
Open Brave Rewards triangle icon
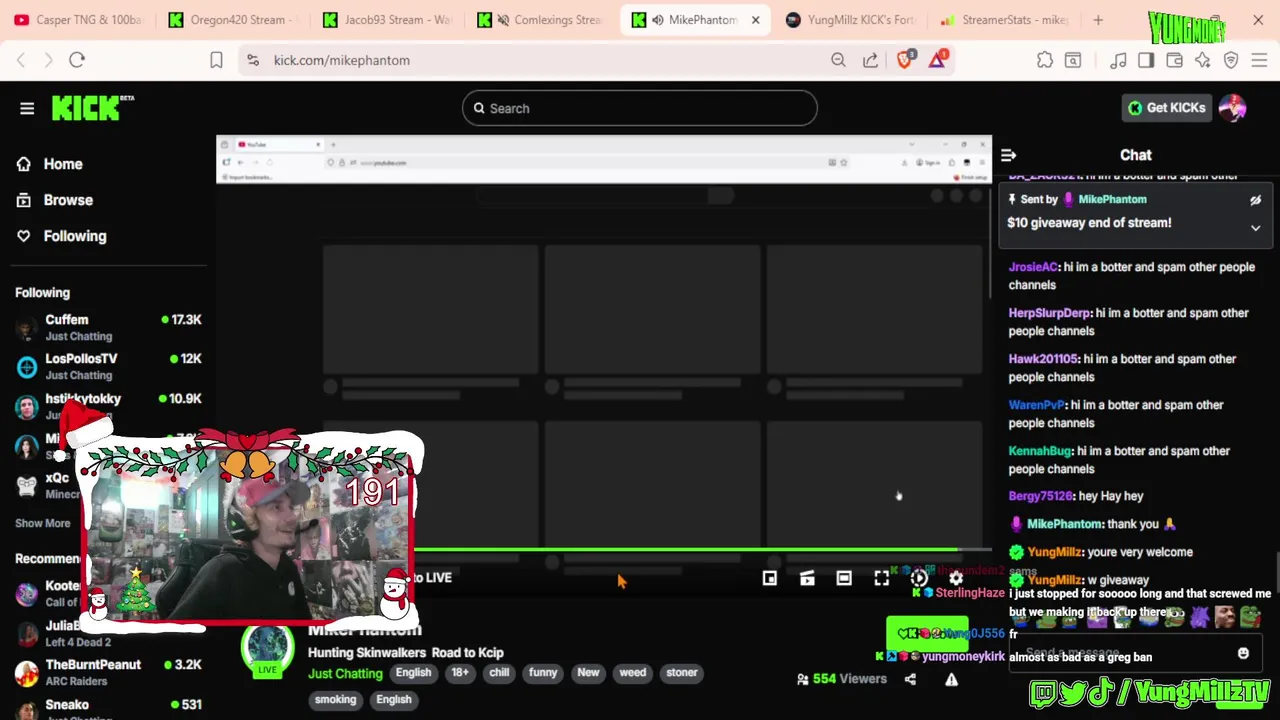pyautogui.click(x=938, y=60)
